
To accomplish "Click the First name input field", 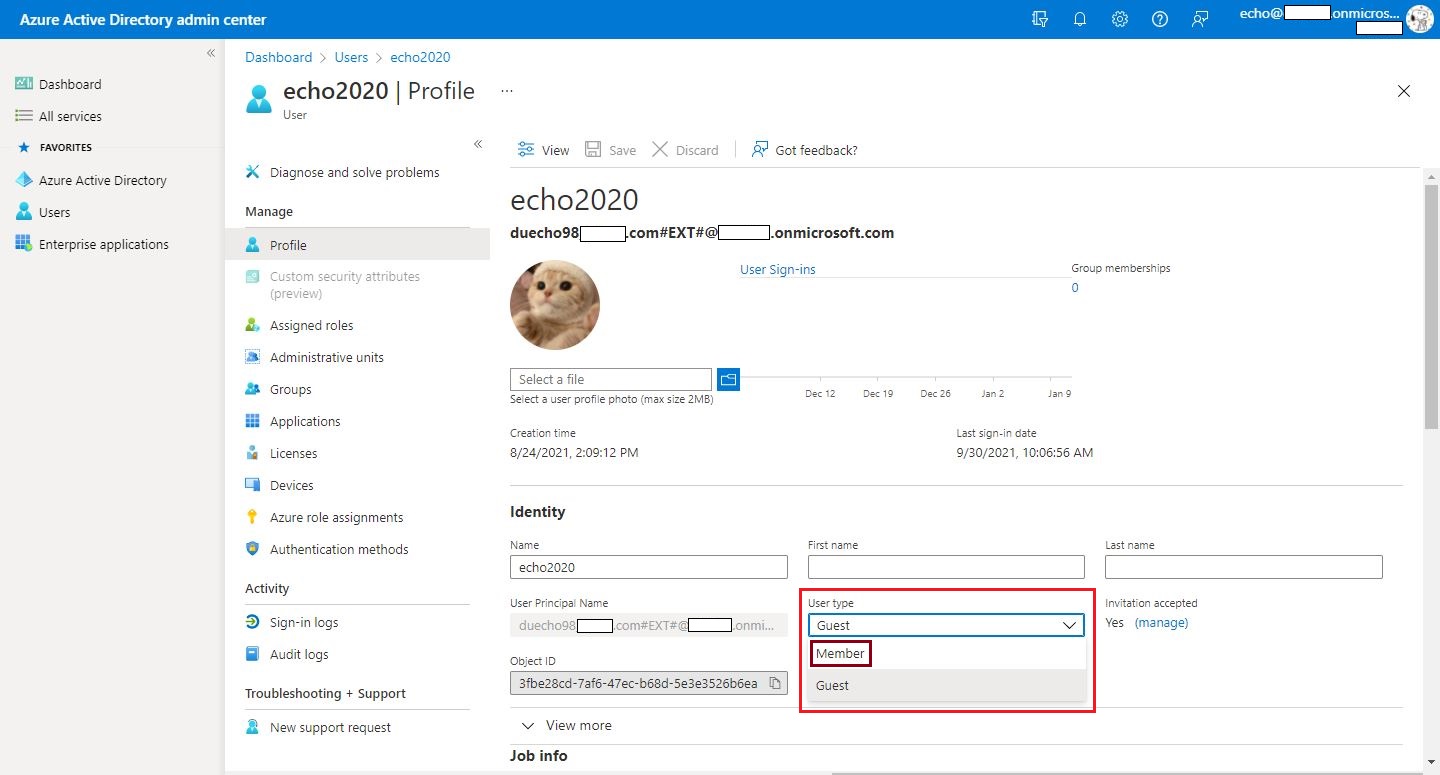I will click(x=946, y=567).
